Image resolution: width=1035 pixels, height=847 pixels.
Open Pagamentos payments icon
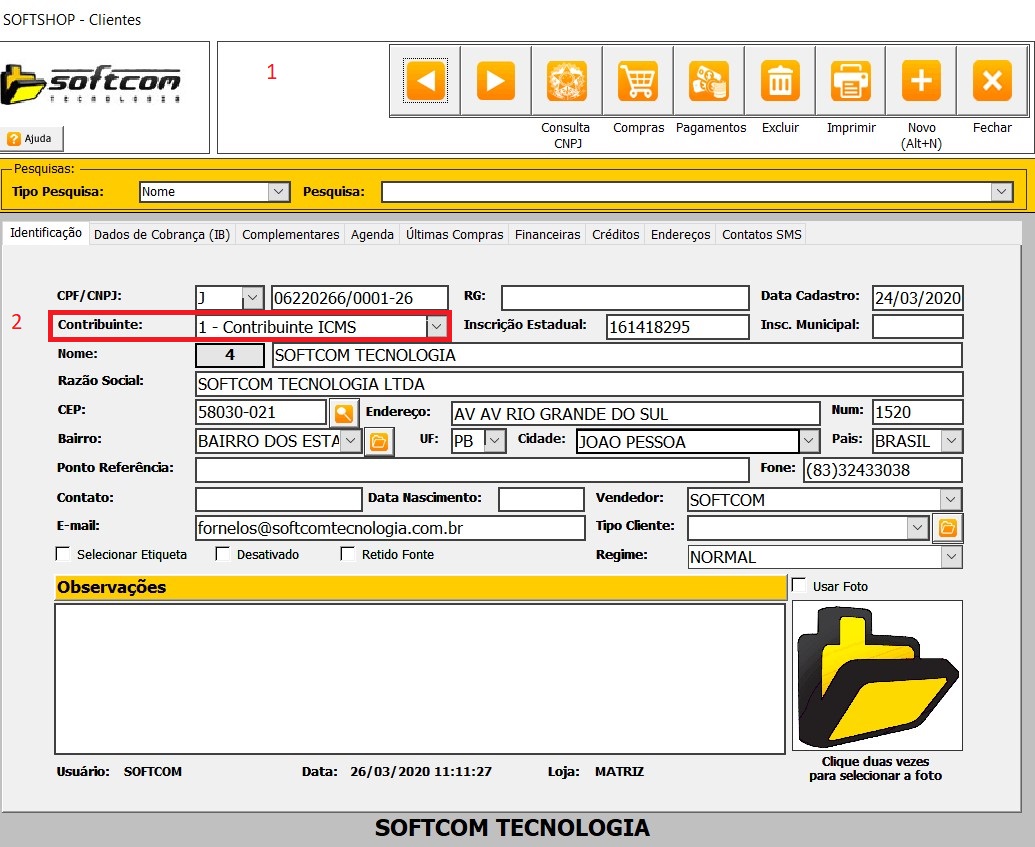(710, 81)
